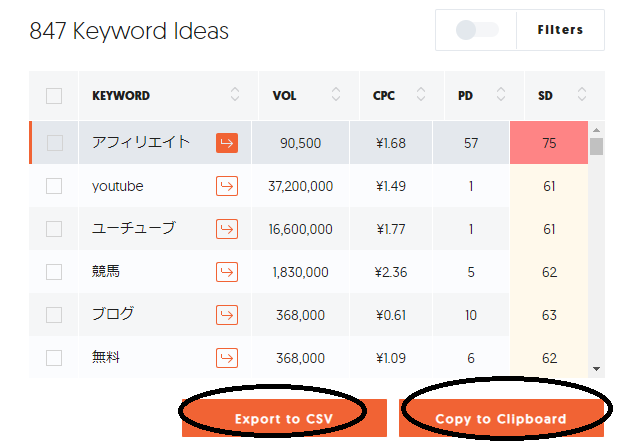Click the PD value 57
630x444 pixels.
[x=471, y=143]
